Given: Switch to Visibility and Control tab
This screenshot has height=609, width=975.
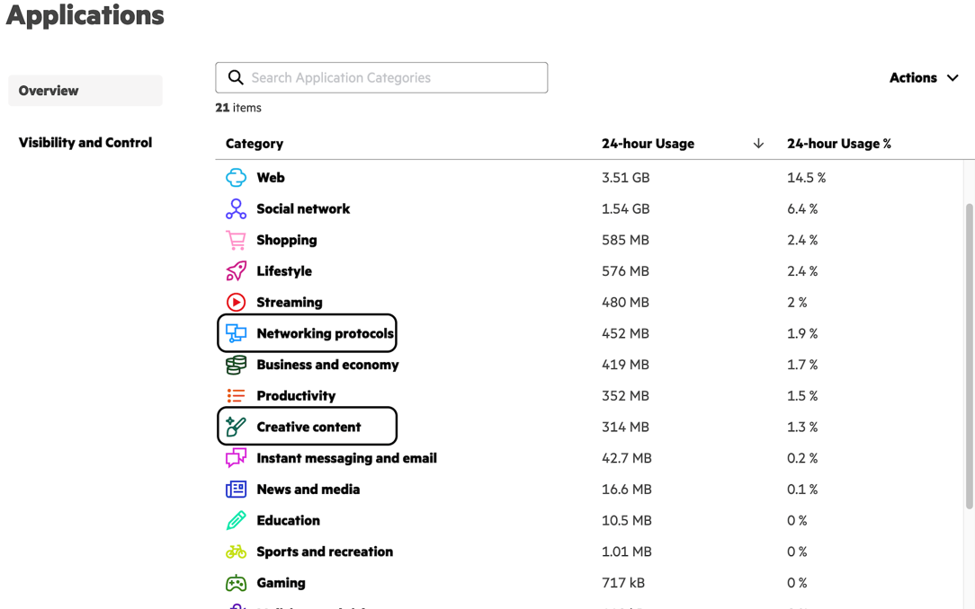Looking at the screenshot, I should tap(85, 142).
